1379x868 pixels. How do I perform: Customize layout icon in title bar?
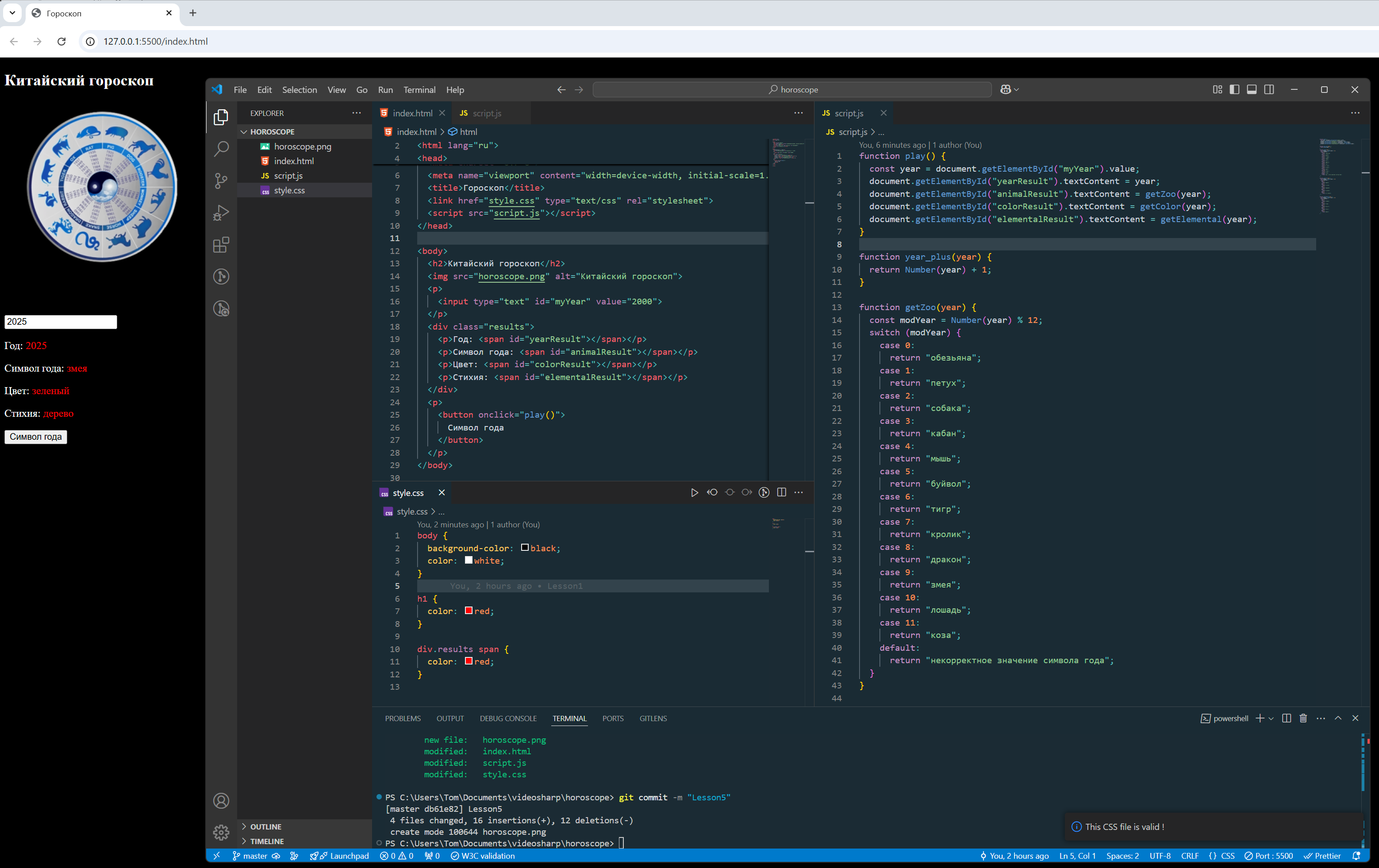[1218, 90]
